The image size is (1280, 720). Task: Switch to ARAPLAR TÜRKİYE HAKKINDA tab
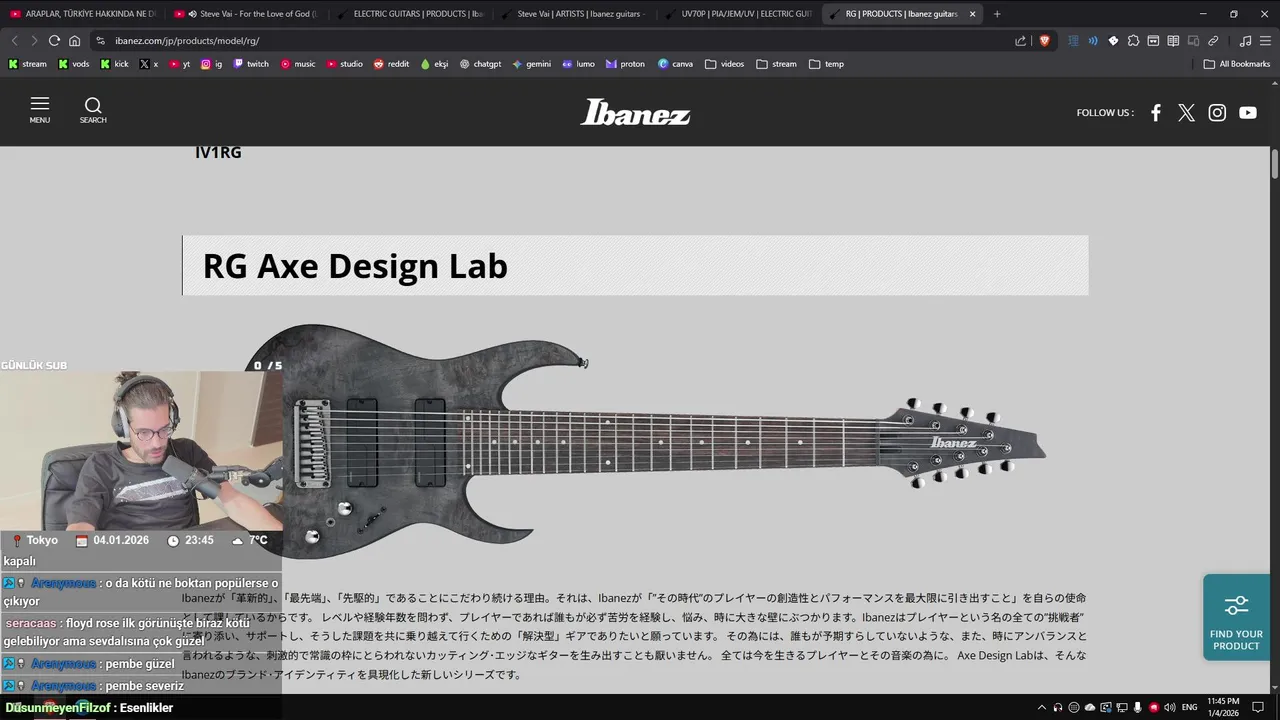(x=82, y=14)
